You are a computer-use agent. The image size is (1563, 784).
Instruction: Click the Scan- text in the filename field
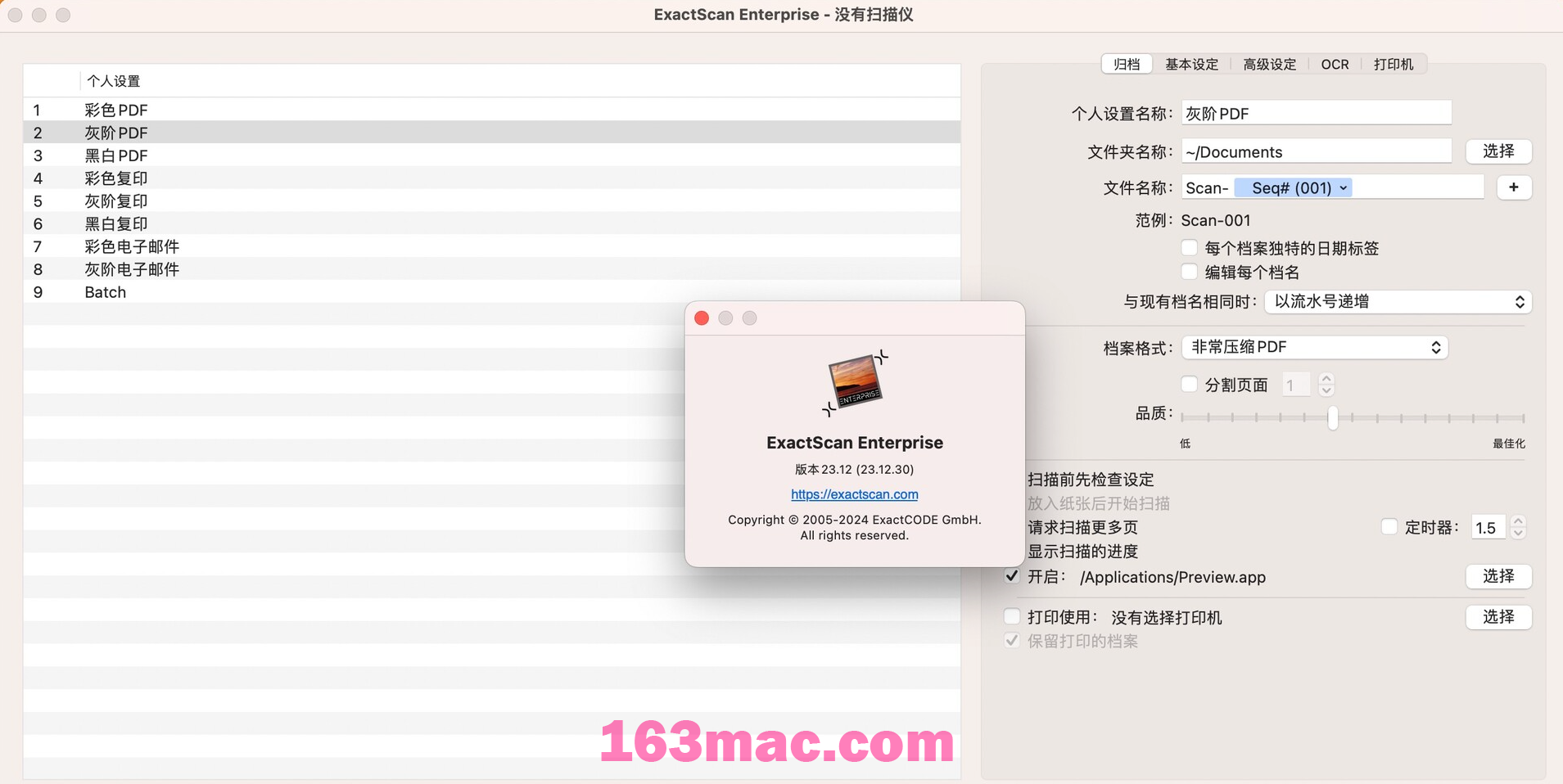[1207, 188]
